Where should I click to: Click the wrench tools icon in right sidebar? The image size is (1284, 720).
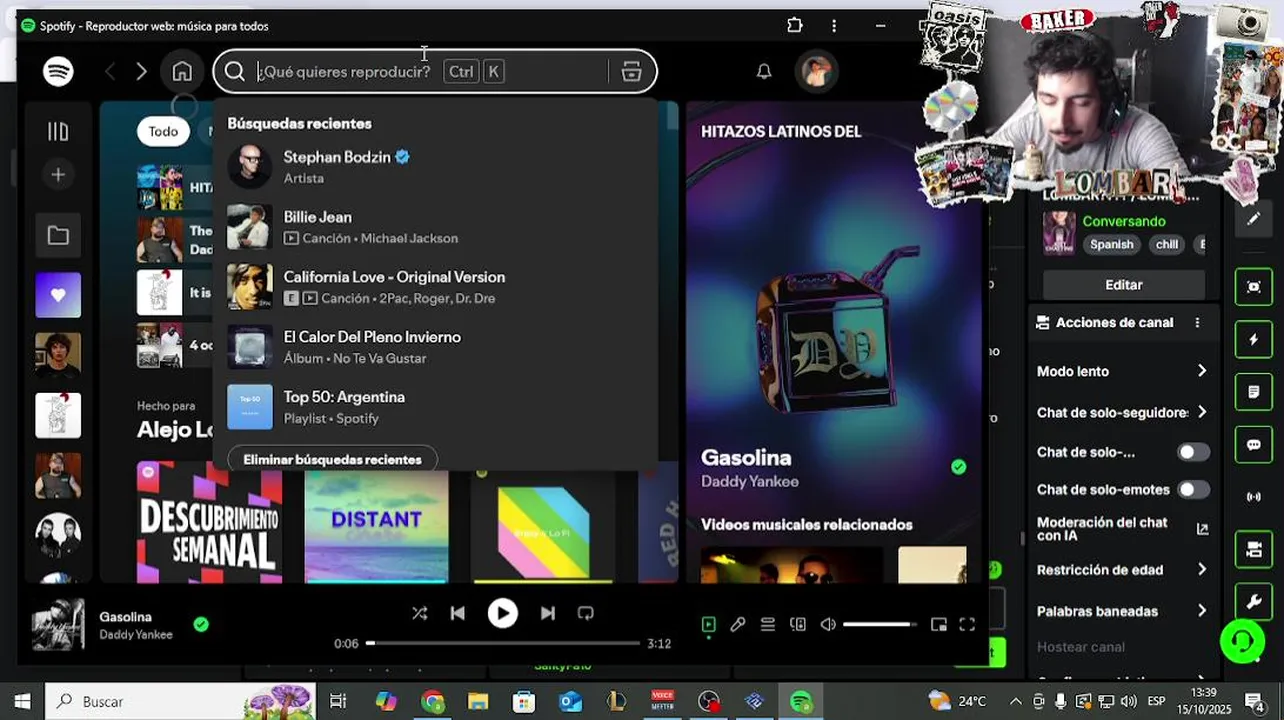1254,602
